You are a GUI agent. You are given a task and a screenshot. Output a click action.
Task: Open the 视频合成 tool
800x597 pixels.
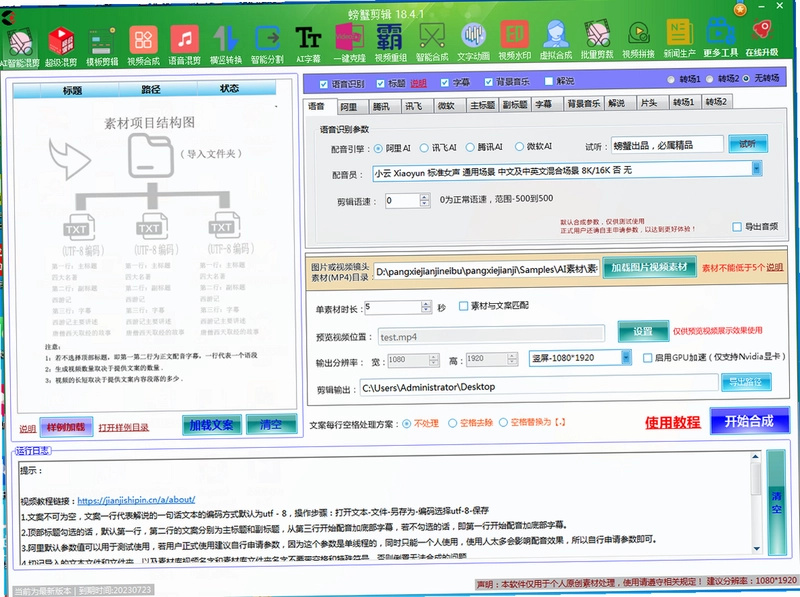(x=143, y=45)
